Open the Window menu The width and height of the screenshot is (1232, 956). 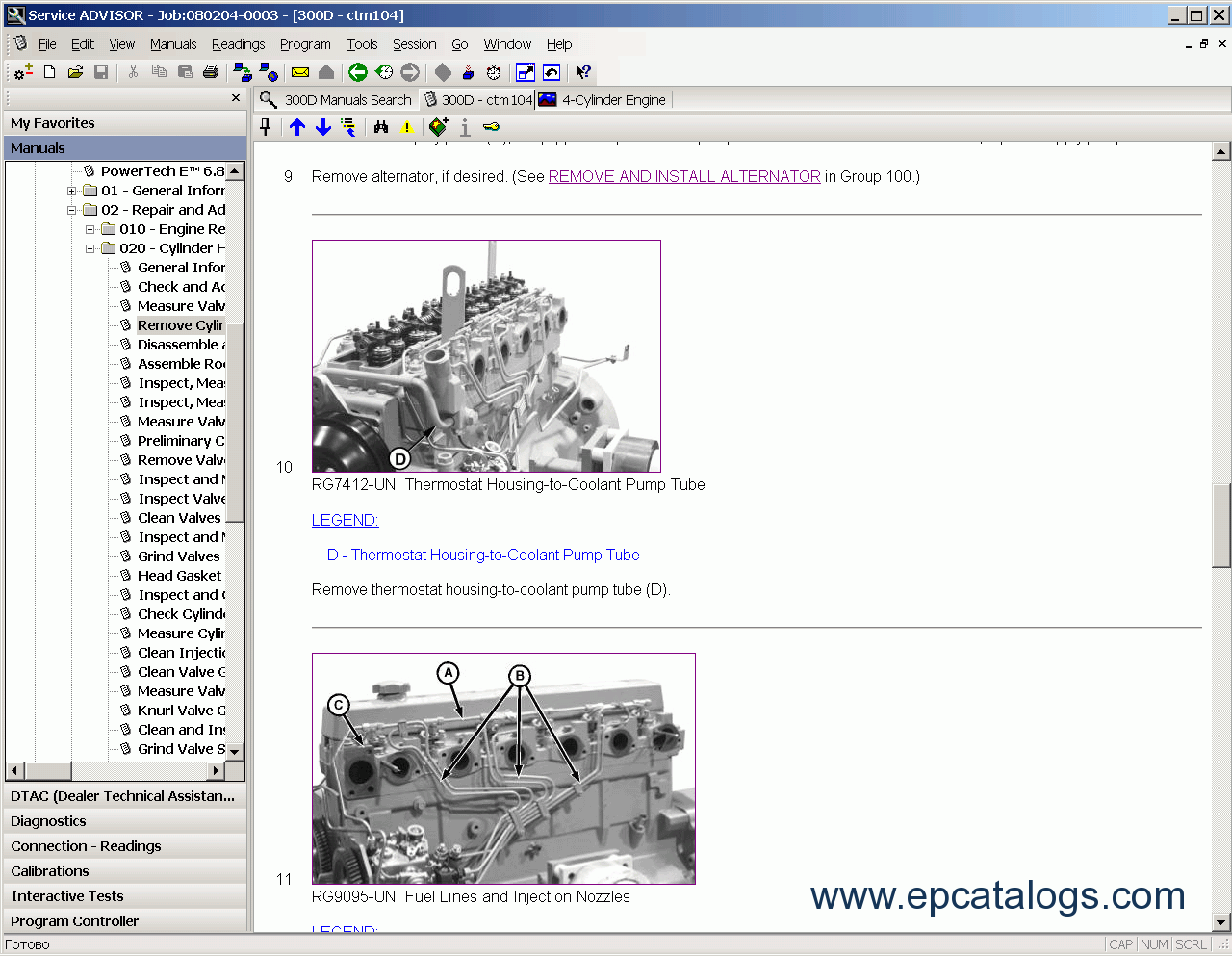[507, 44]
